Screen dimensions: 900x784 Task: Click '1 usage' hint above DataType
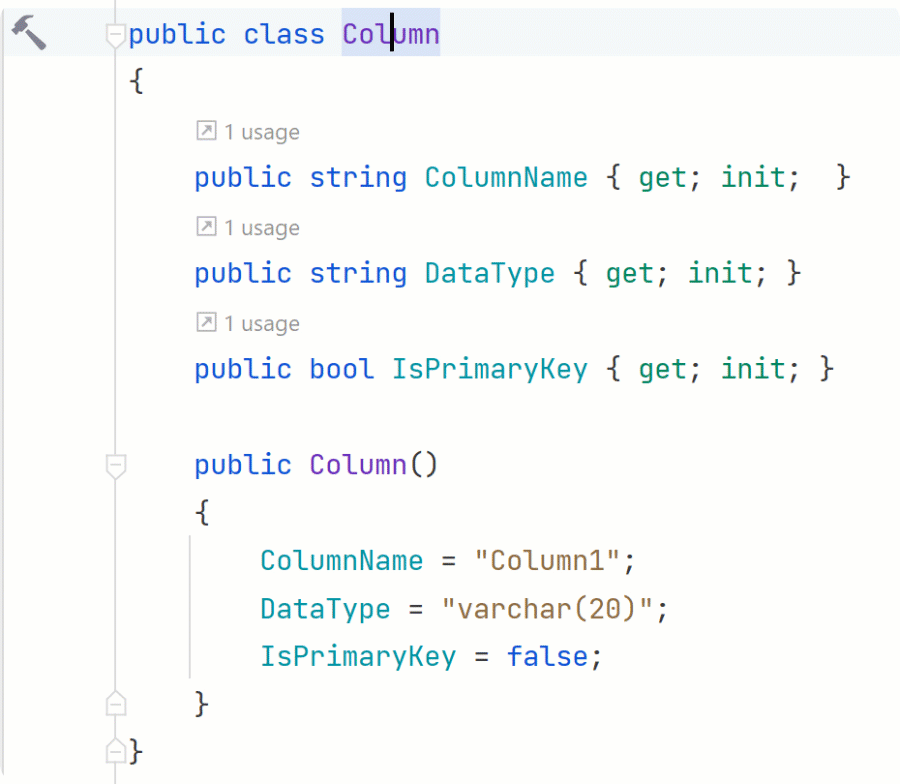pos(262,228)
